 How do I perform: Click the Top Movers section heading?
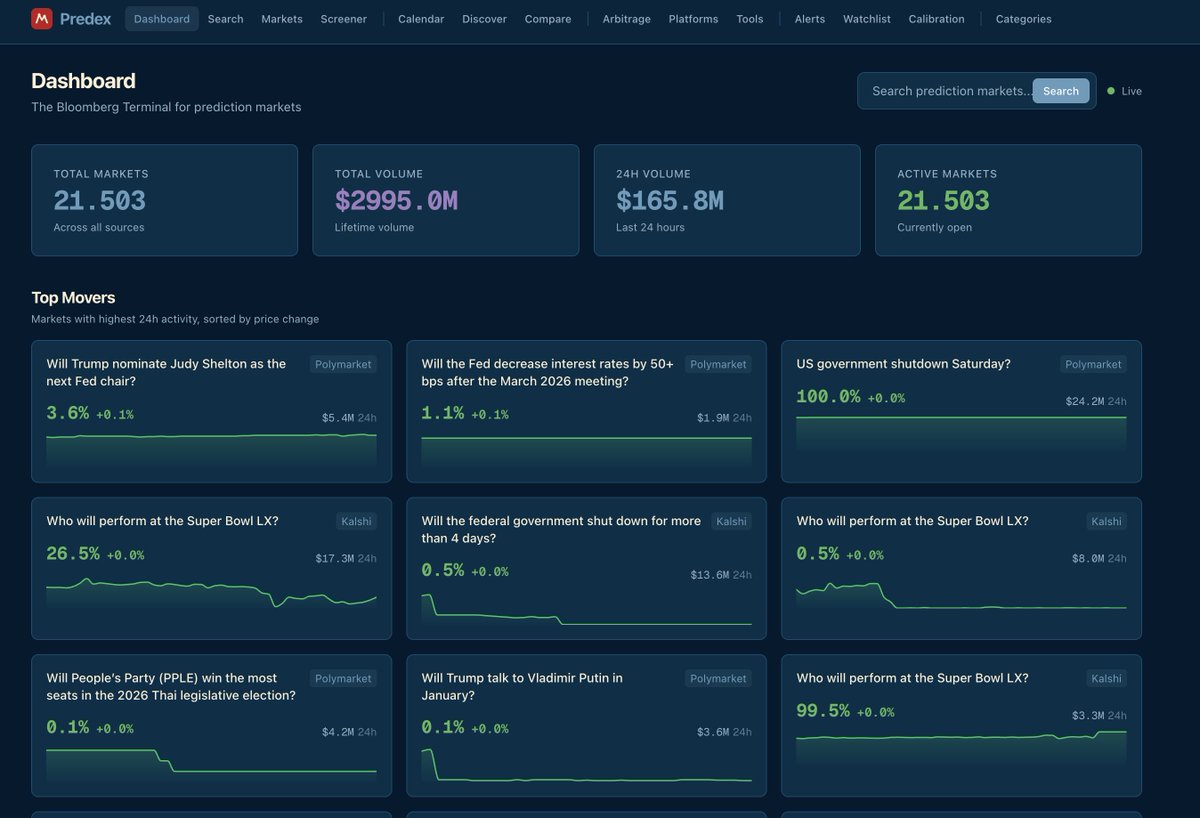click(x=73, y=298)
